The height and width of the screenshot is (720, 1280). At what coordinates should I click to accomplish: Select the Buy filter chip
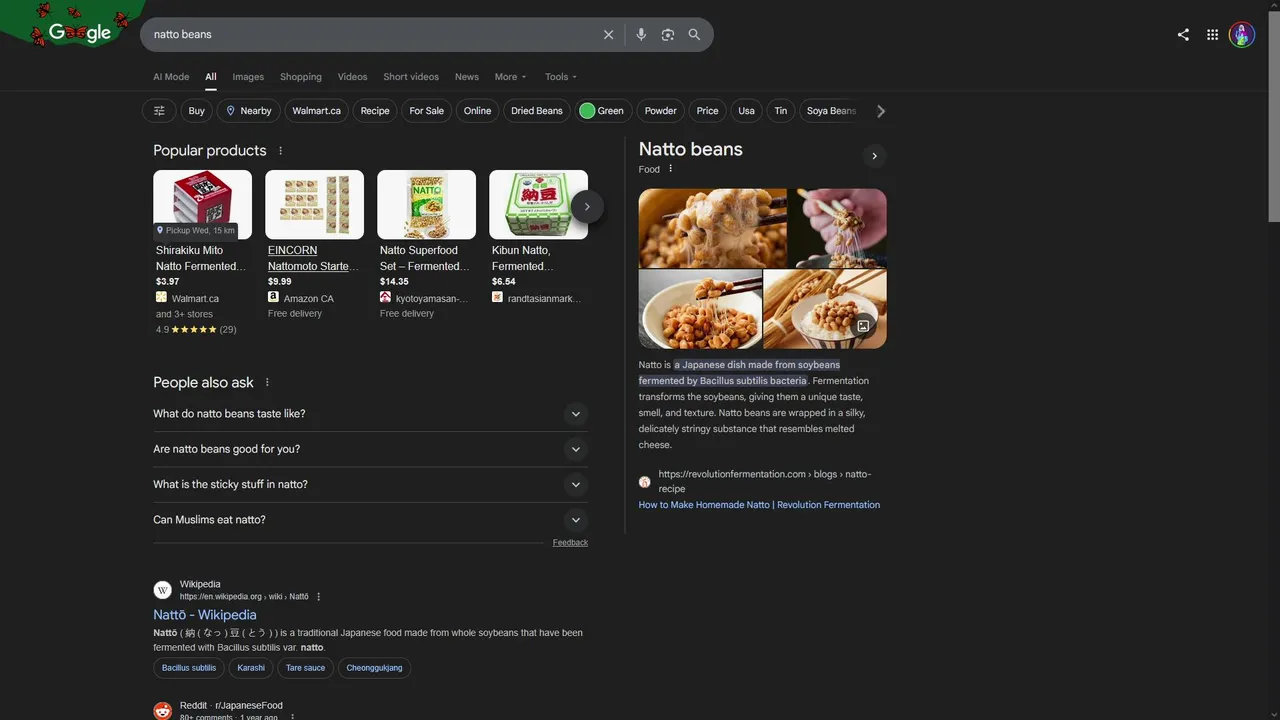click(197, 111)
